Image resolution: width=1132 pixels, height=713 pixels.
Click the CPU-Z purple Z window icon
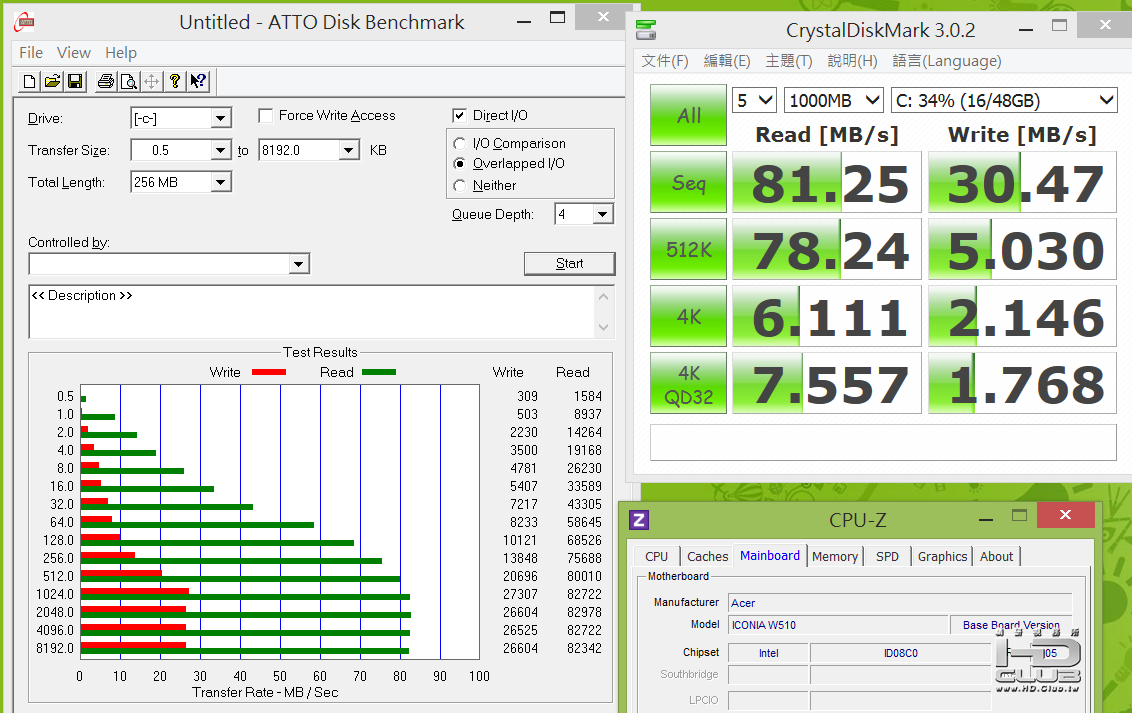click(639, 520)
